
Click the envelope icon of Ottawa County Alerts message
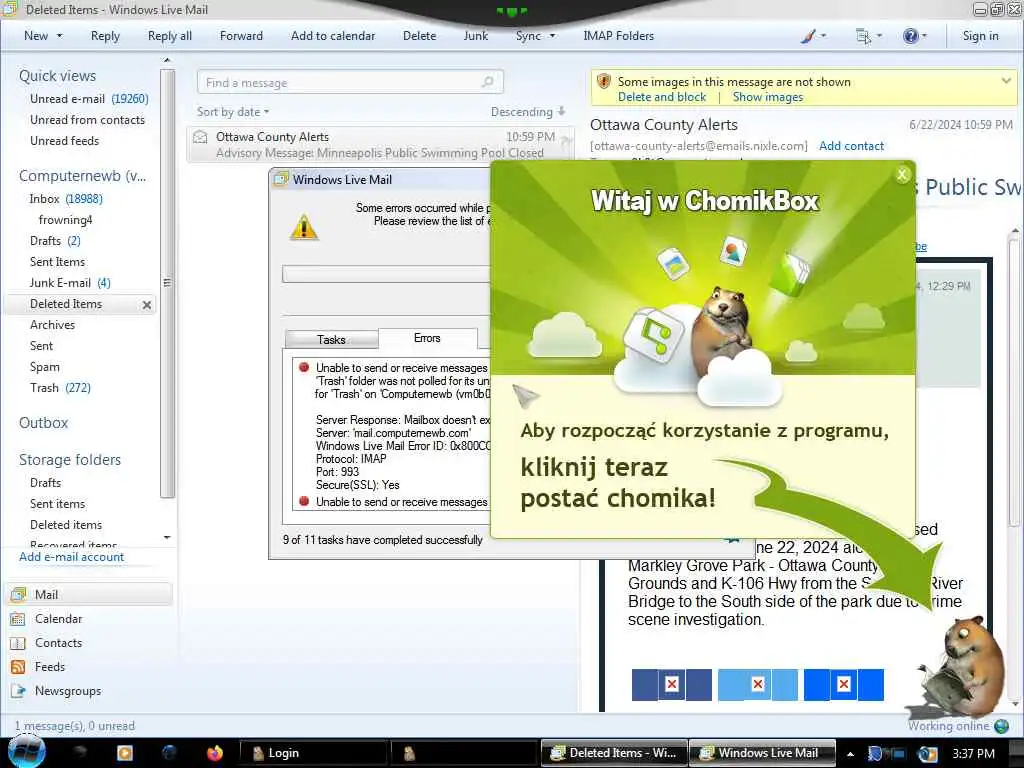[200, 136]
